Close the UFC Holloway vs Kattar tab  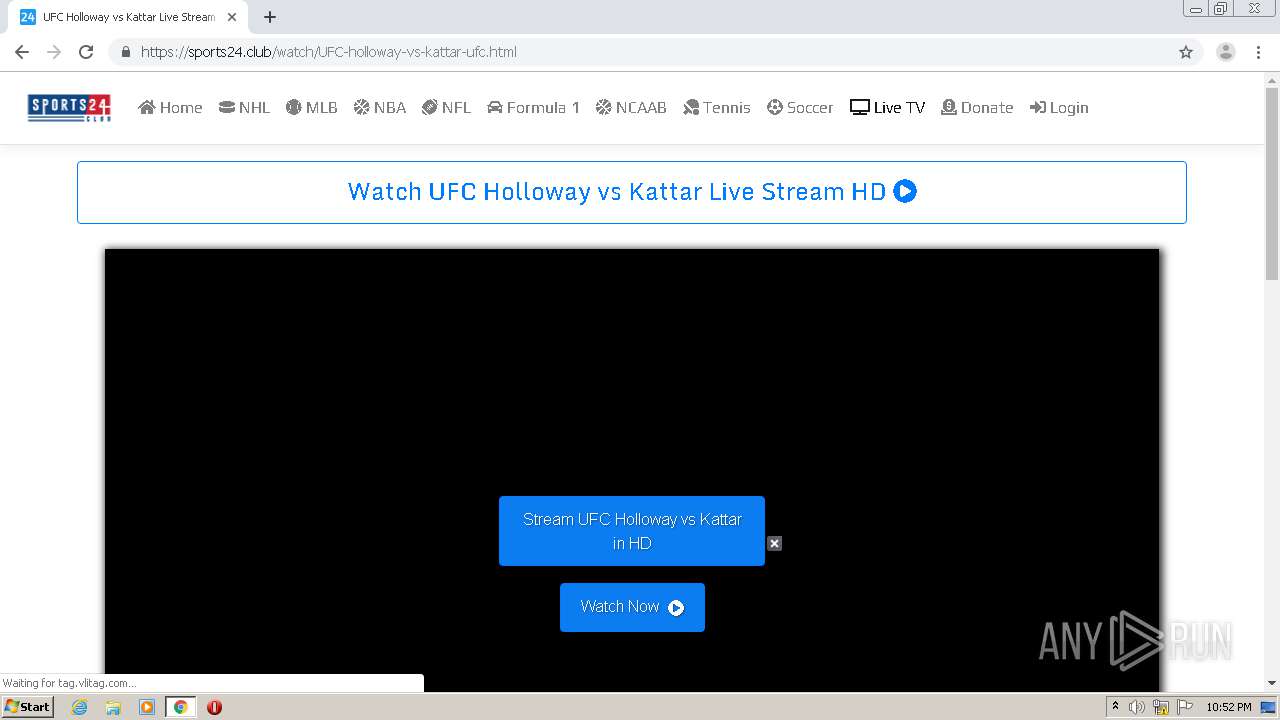click(x=232, y=17)
